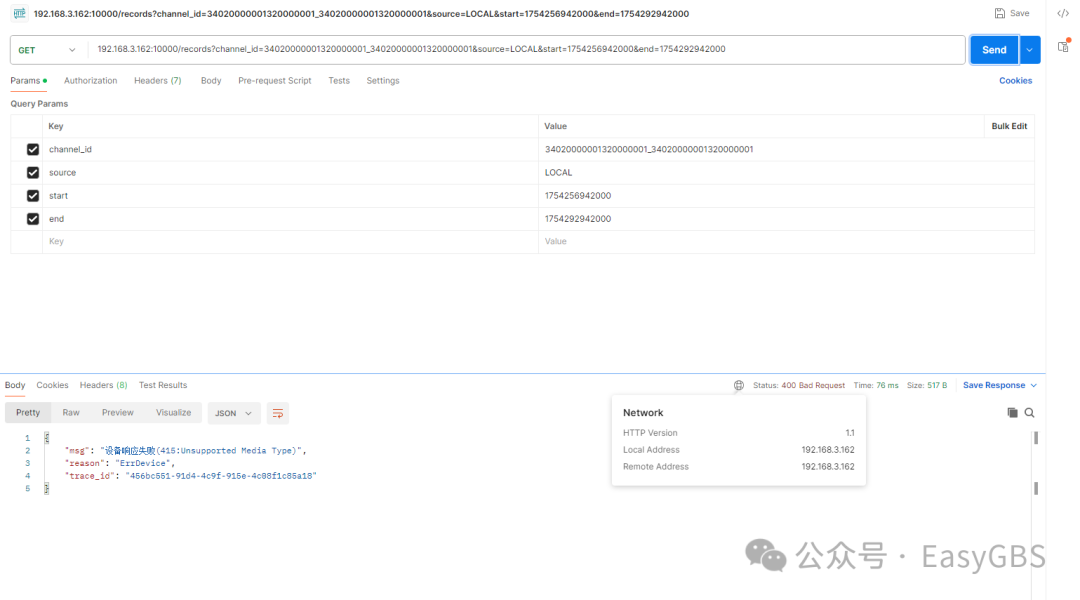
Task: Click the empty Key placeholder cell
Action: point(290,242)
